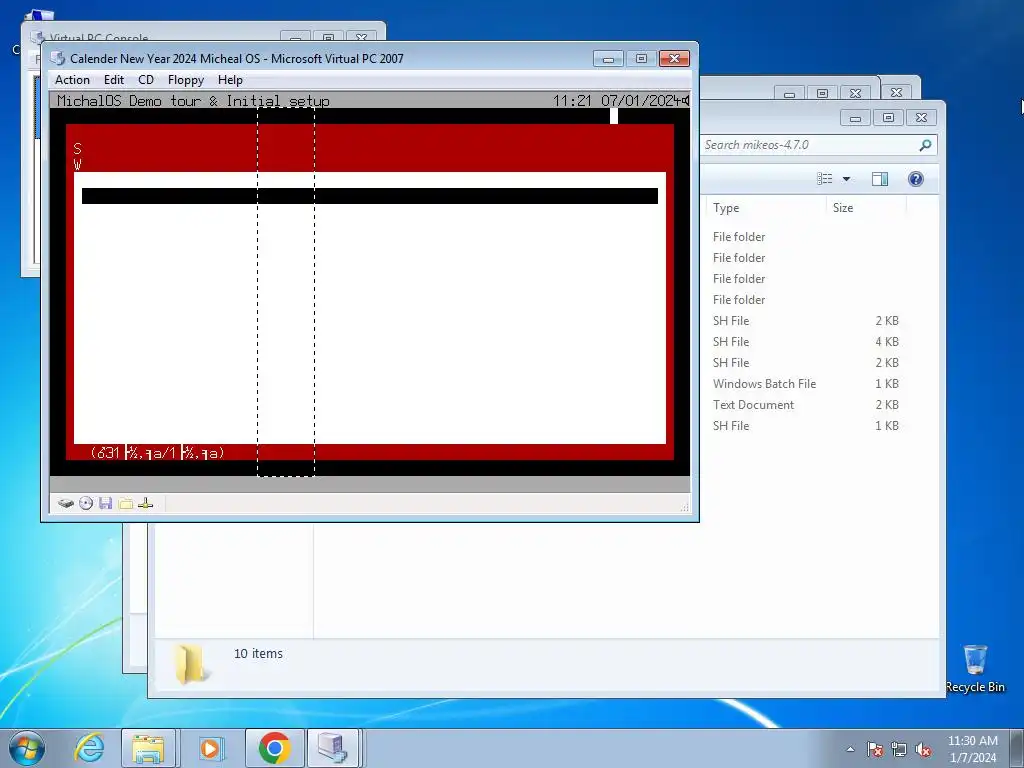The image size is (1024, 768).
Task: Click the muted volume tray icon
Action: coord(923,749)
